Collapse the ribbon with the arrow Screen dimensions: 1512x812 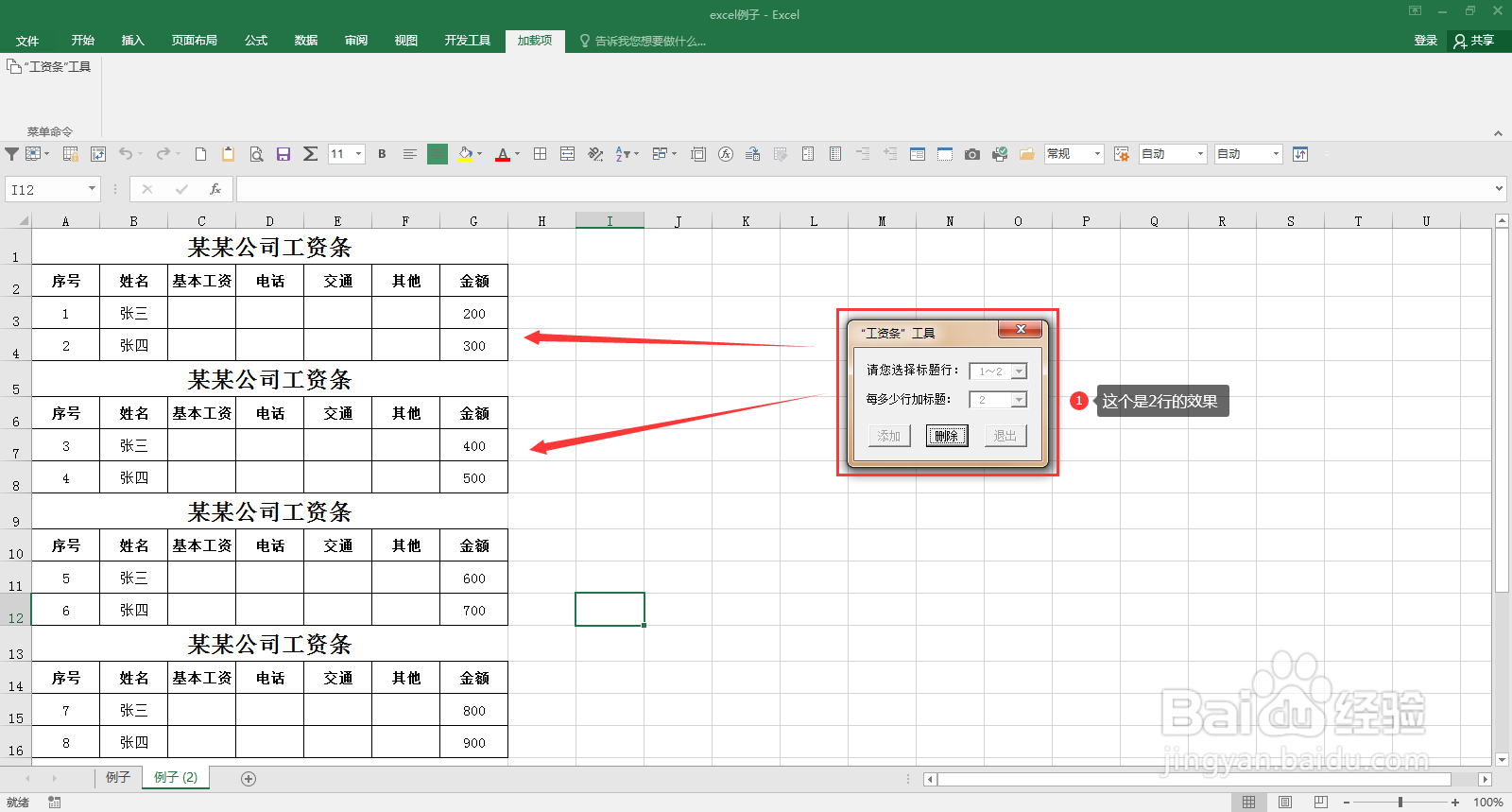coord(1498,133)
